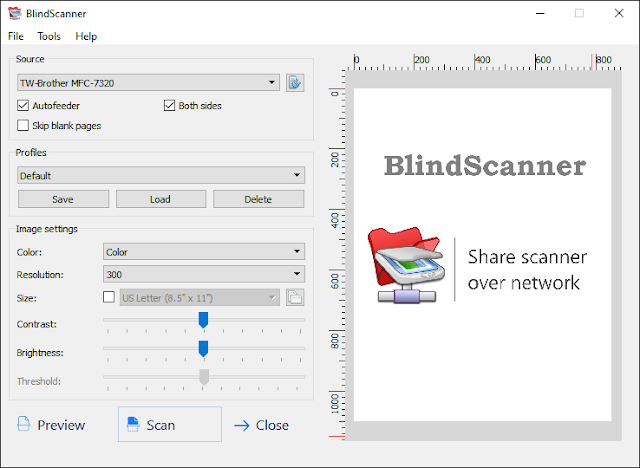Click the Preview button
Image resolution: width=640 pixels, height=468 pixels.
[x=51, y=425]
